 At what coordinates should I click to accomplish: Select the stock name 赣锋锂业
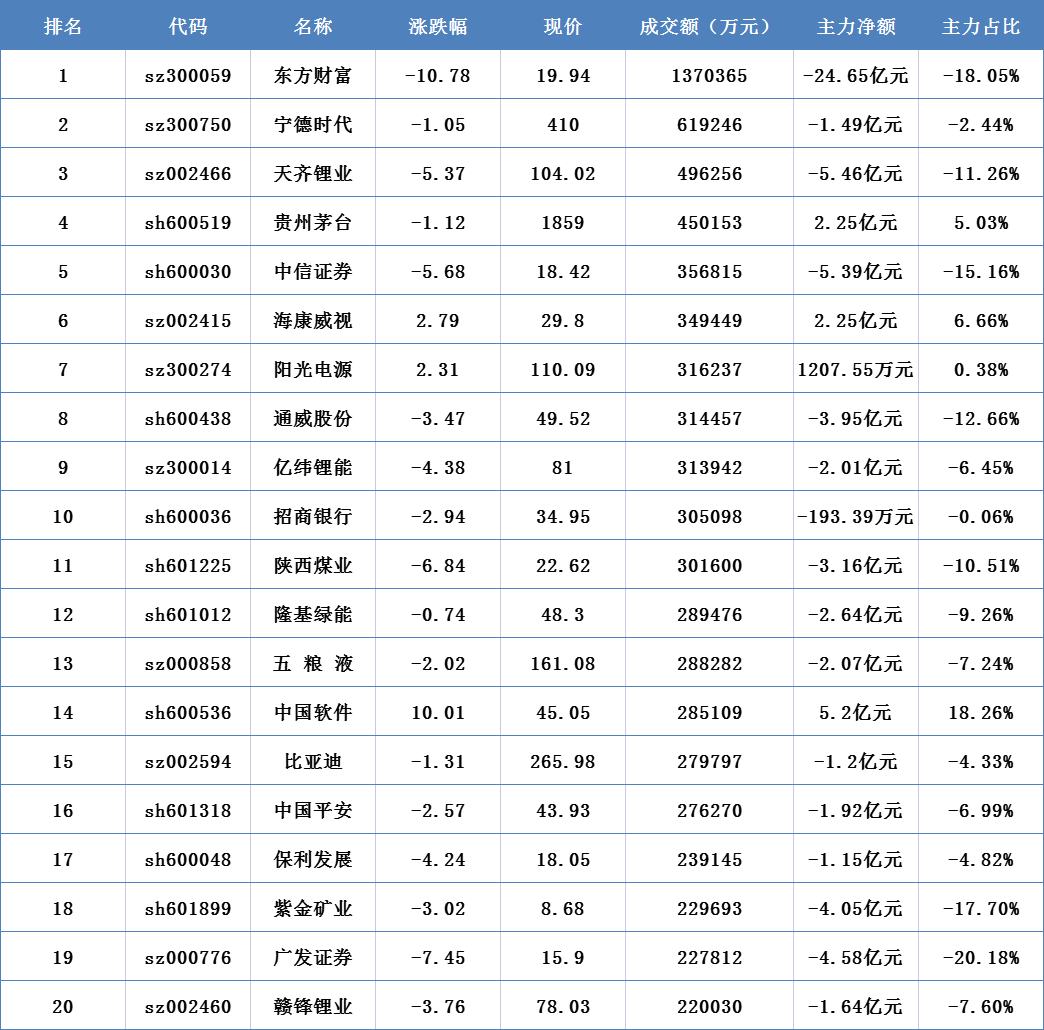313,1007
